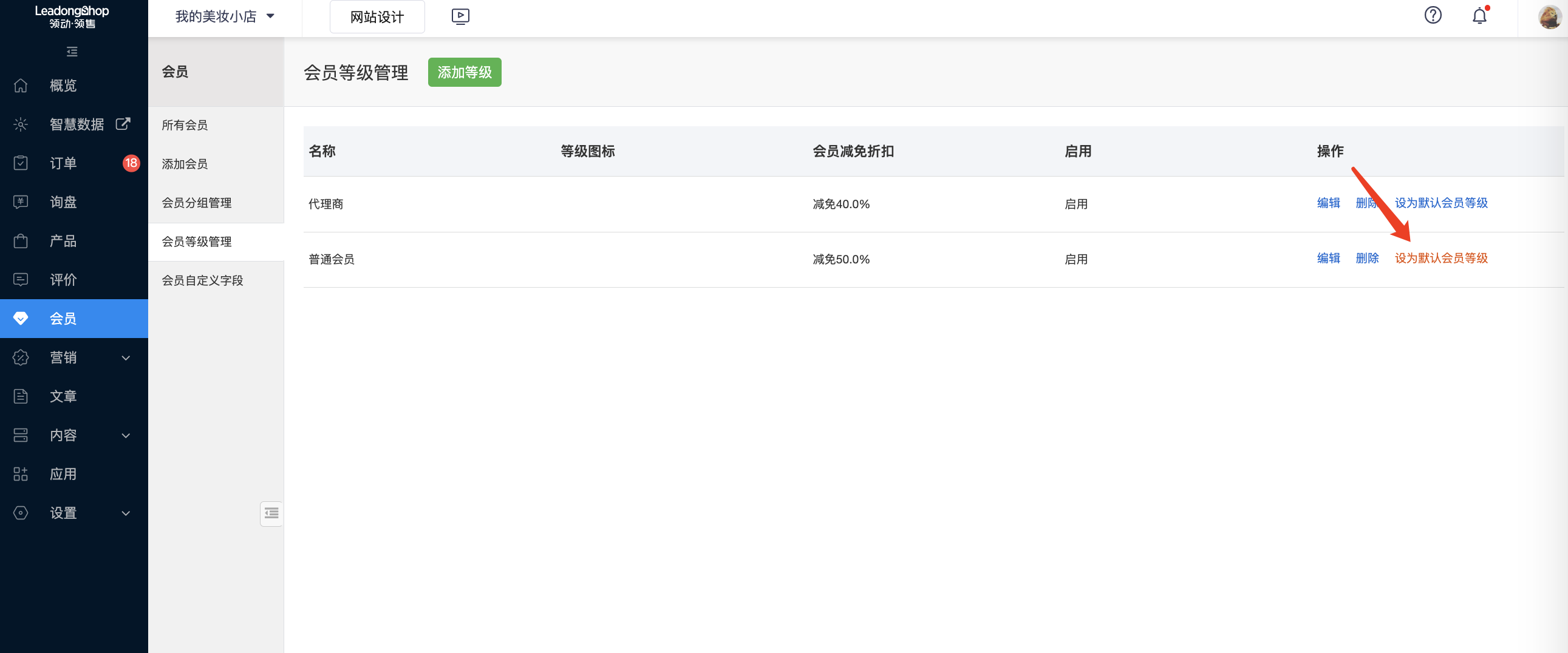
Task: Click the video tutorial icon beside 网站设计
Action: click(460, 16)
